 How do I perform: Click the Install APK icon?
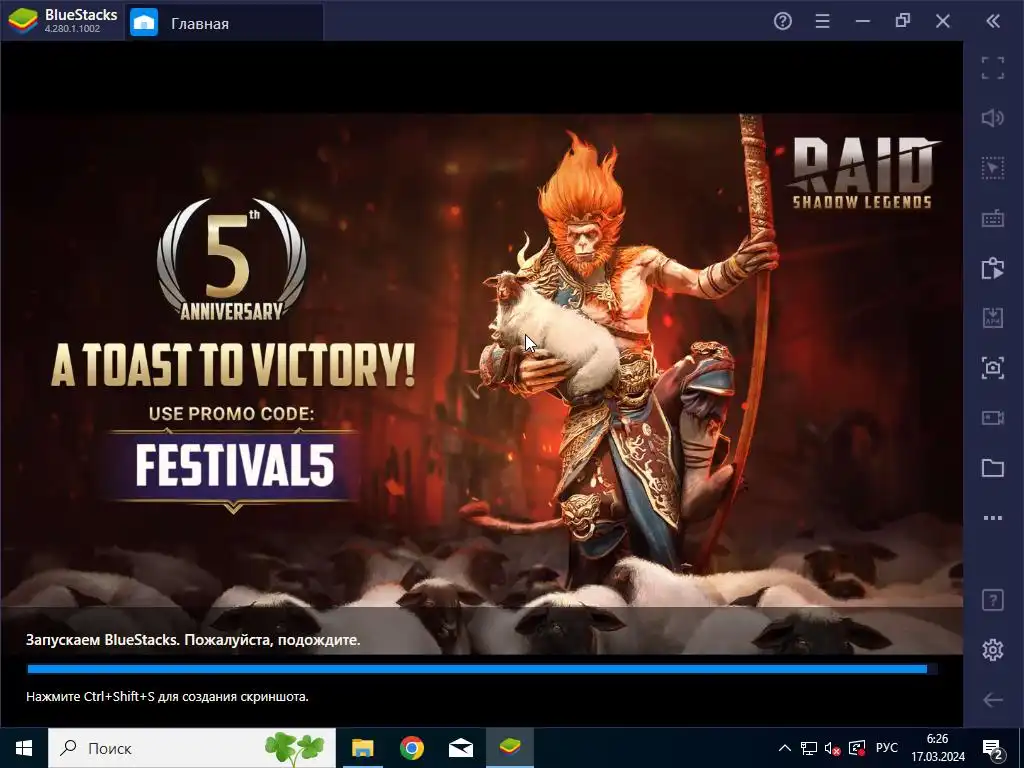(993, 318)
